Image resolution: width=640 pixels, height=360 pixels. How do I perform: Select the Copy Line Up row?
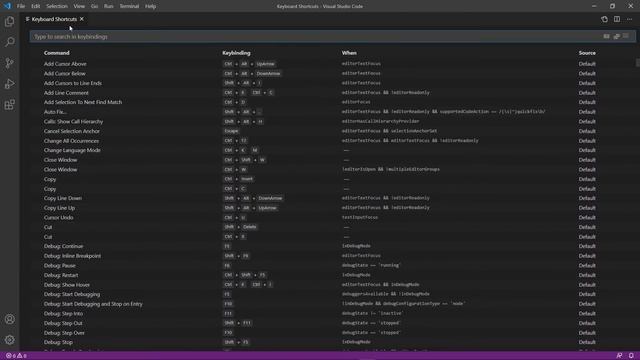(332, 208)
